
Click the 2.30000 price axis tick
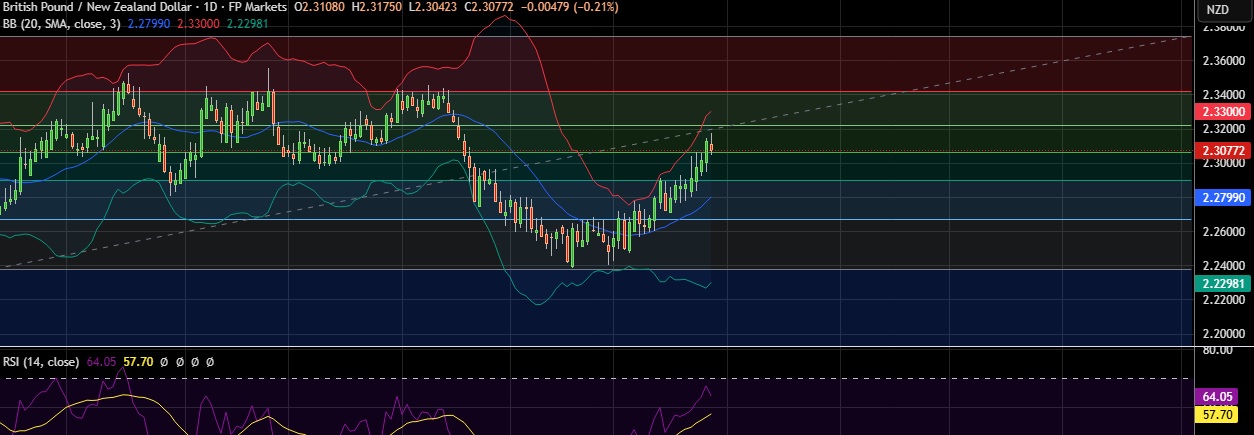pyautogui.click(x=1223, y=163)
